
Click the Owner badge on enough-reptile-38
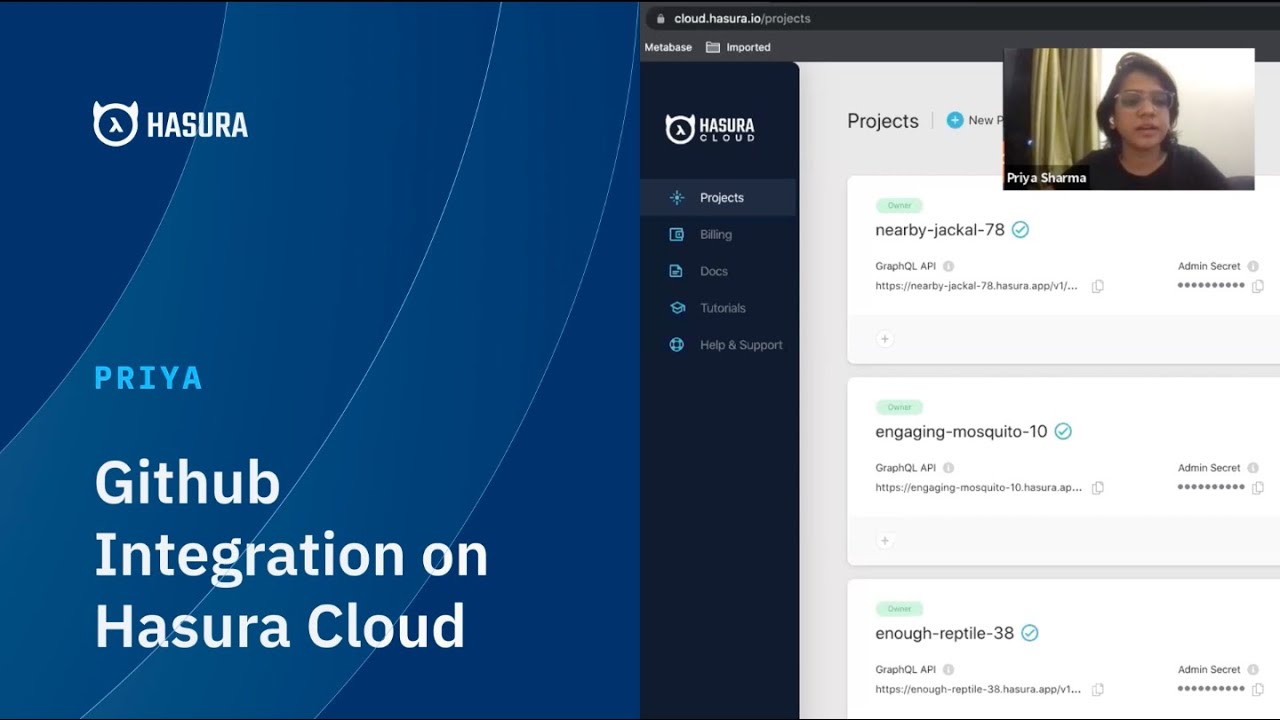pos(899,608)
